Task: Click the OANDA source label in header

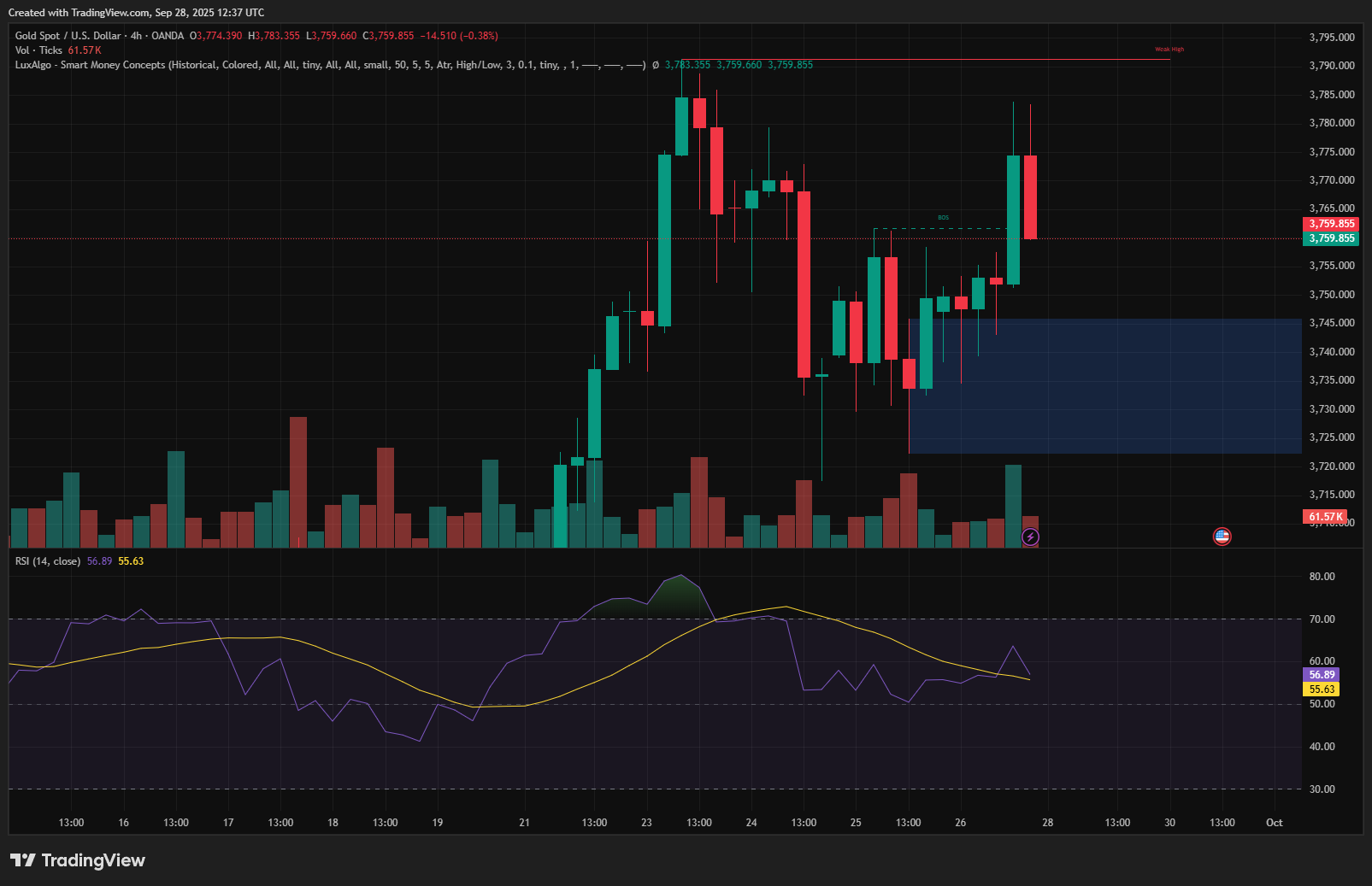Action: click(x=168, y=36)
